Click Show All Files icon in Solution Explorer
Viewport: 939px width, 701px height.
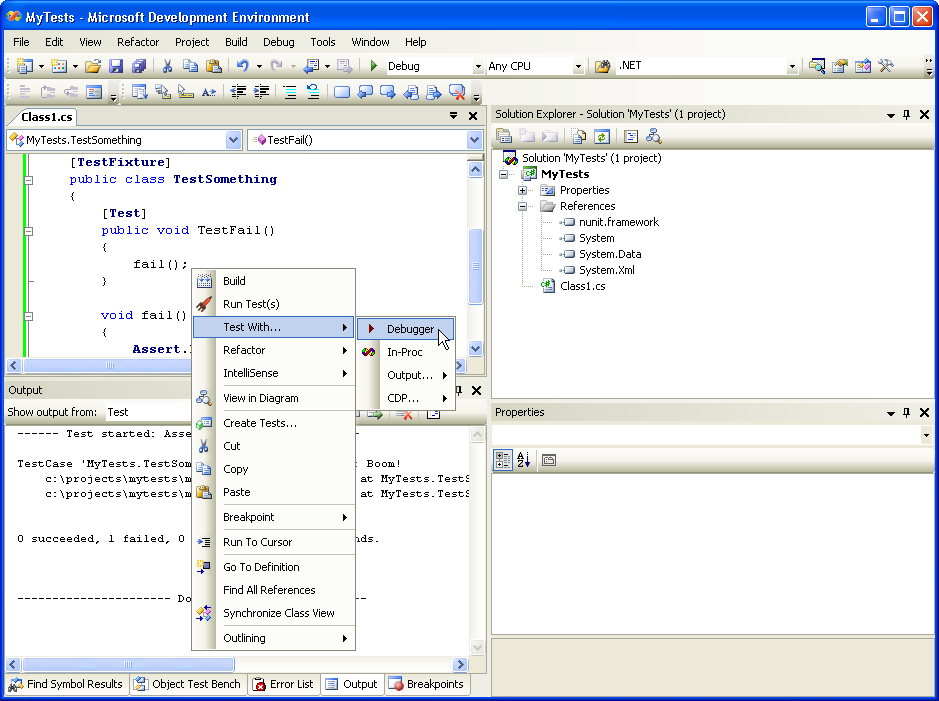578,136
